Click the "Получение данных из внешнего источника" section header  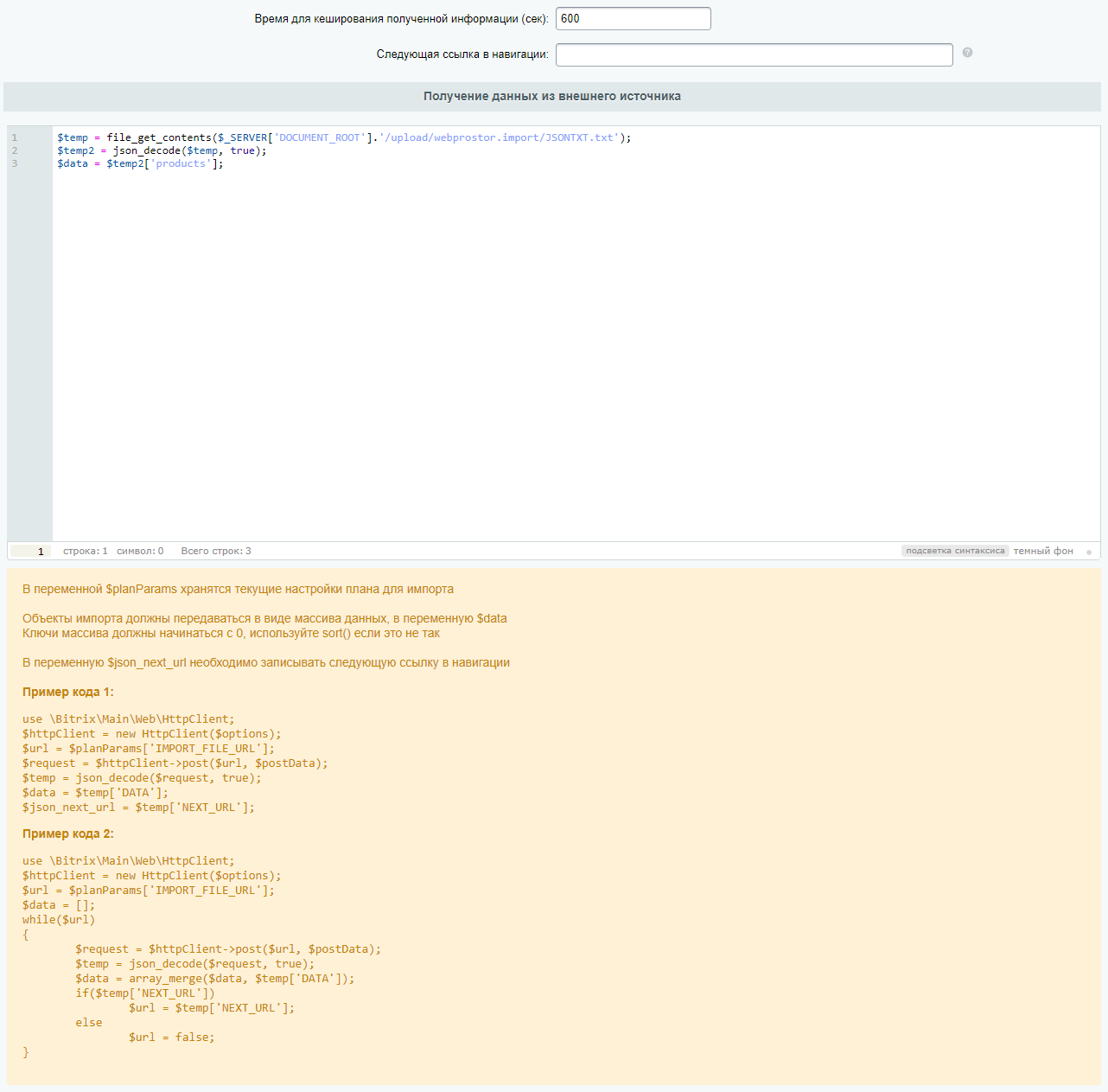[552, 97]
